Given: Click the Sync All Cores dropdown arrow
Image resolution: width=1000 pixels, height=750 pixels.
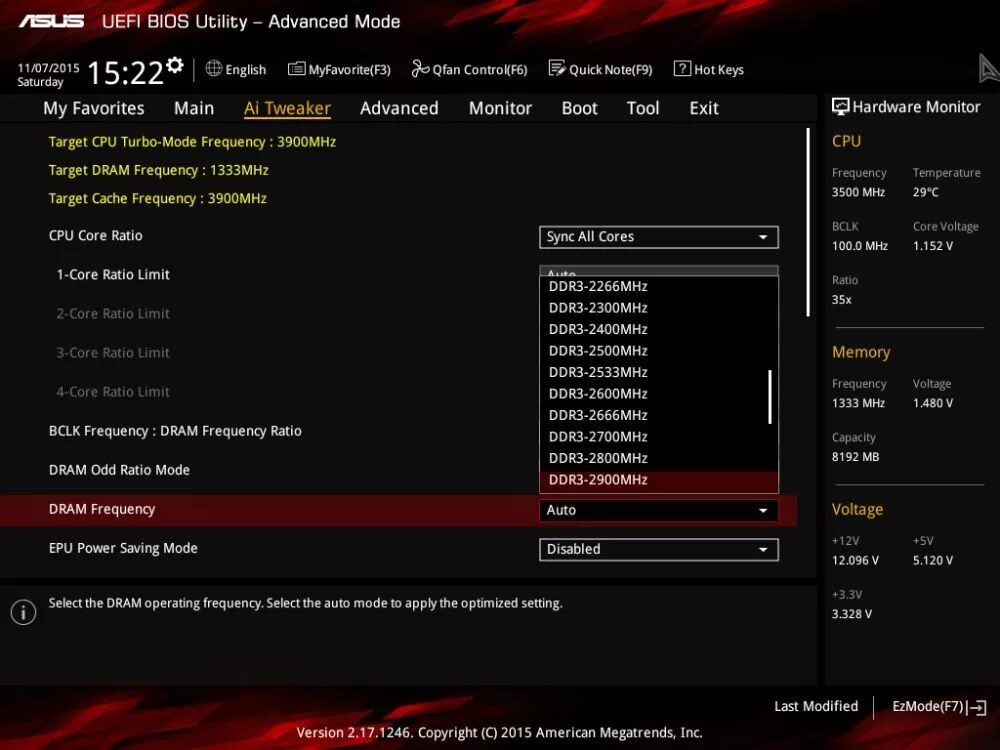Looking at the screenshot, I should click(x=763, y=237).
